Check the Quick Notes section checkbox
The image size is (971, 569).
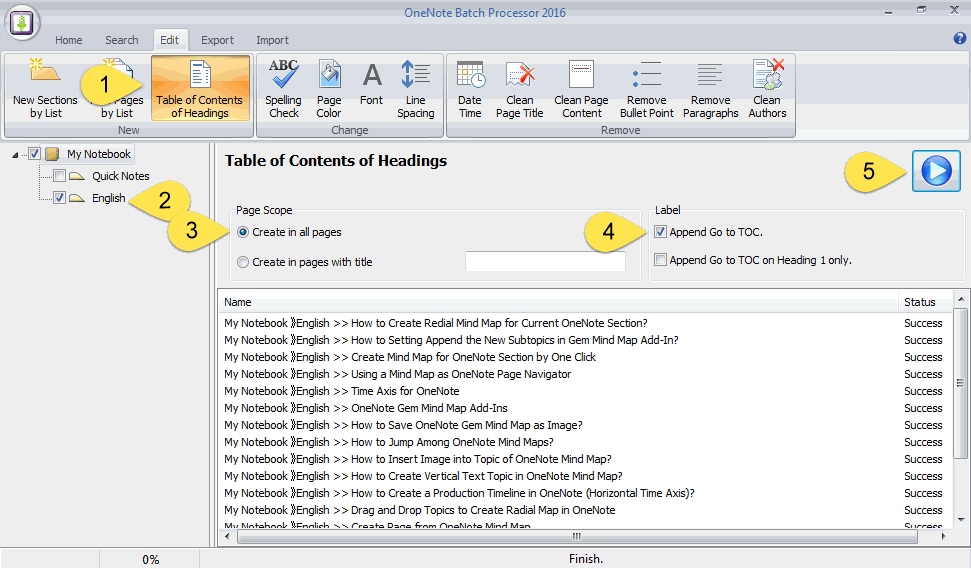coord(59,176)
